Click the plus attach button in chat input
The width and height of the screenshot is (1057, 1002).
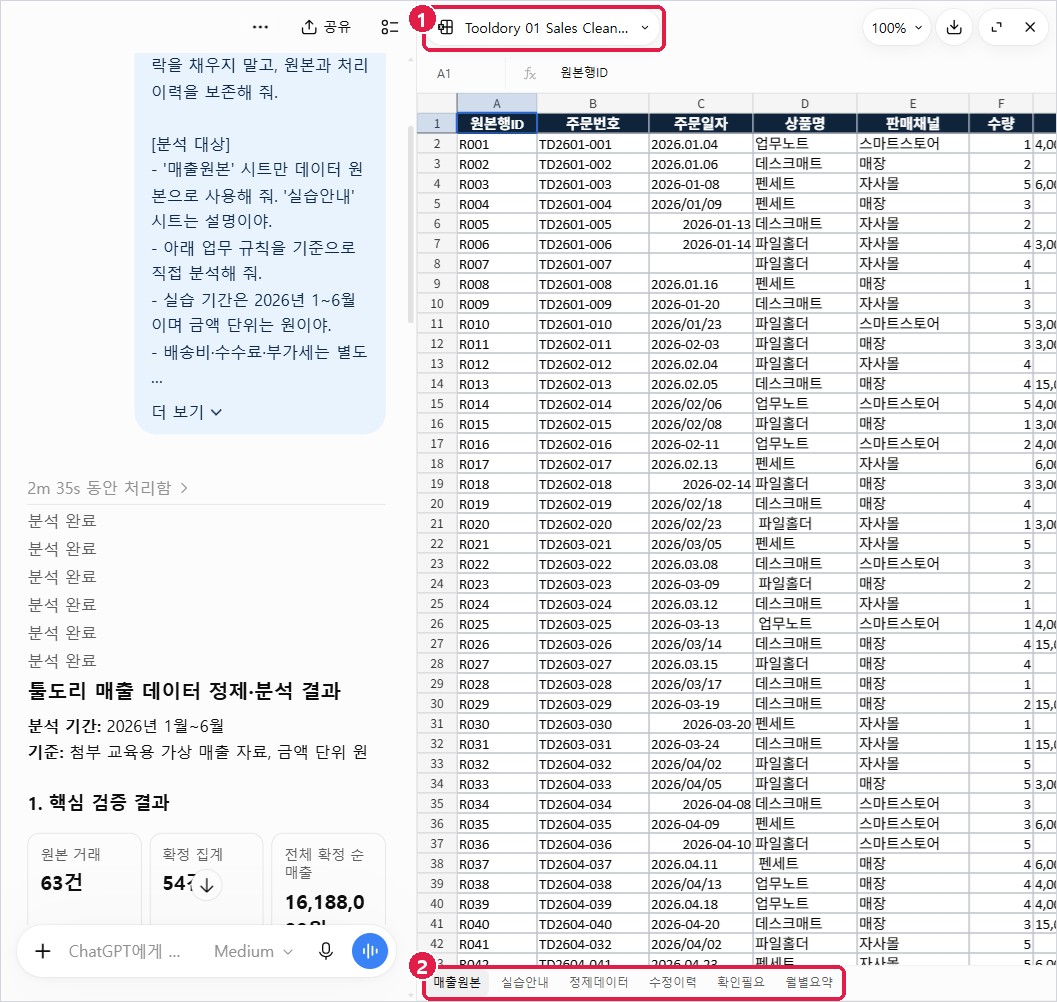click(x=42, y=951)
